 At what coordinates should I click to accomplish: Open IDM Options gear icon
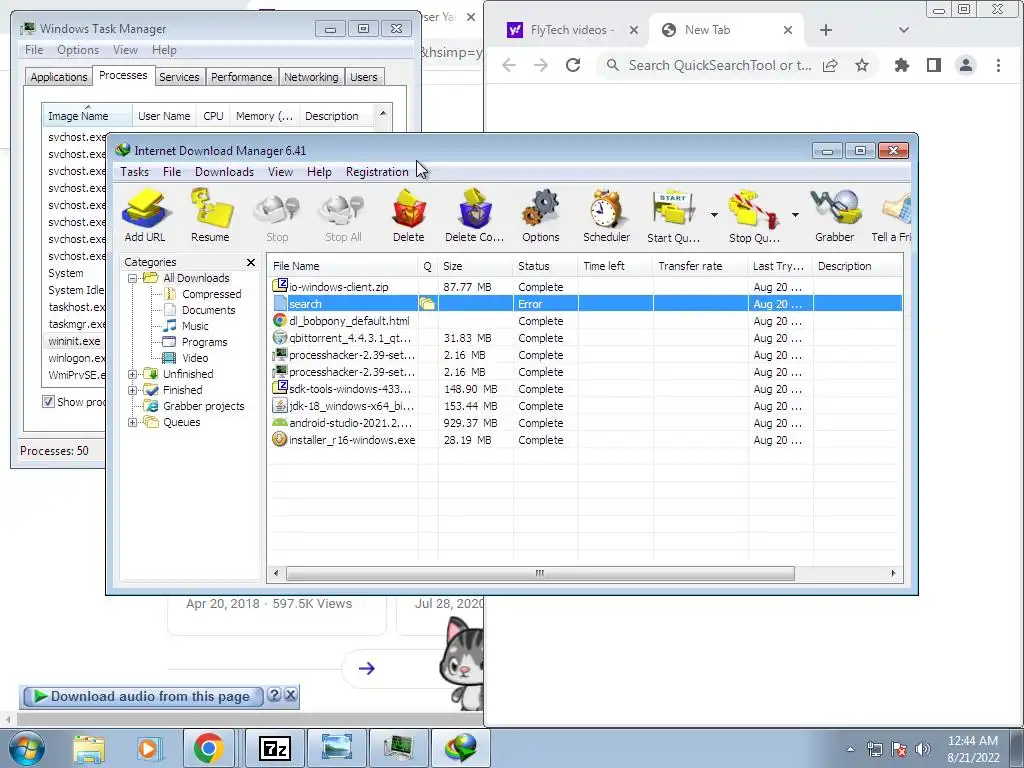(x=541, y=216)
